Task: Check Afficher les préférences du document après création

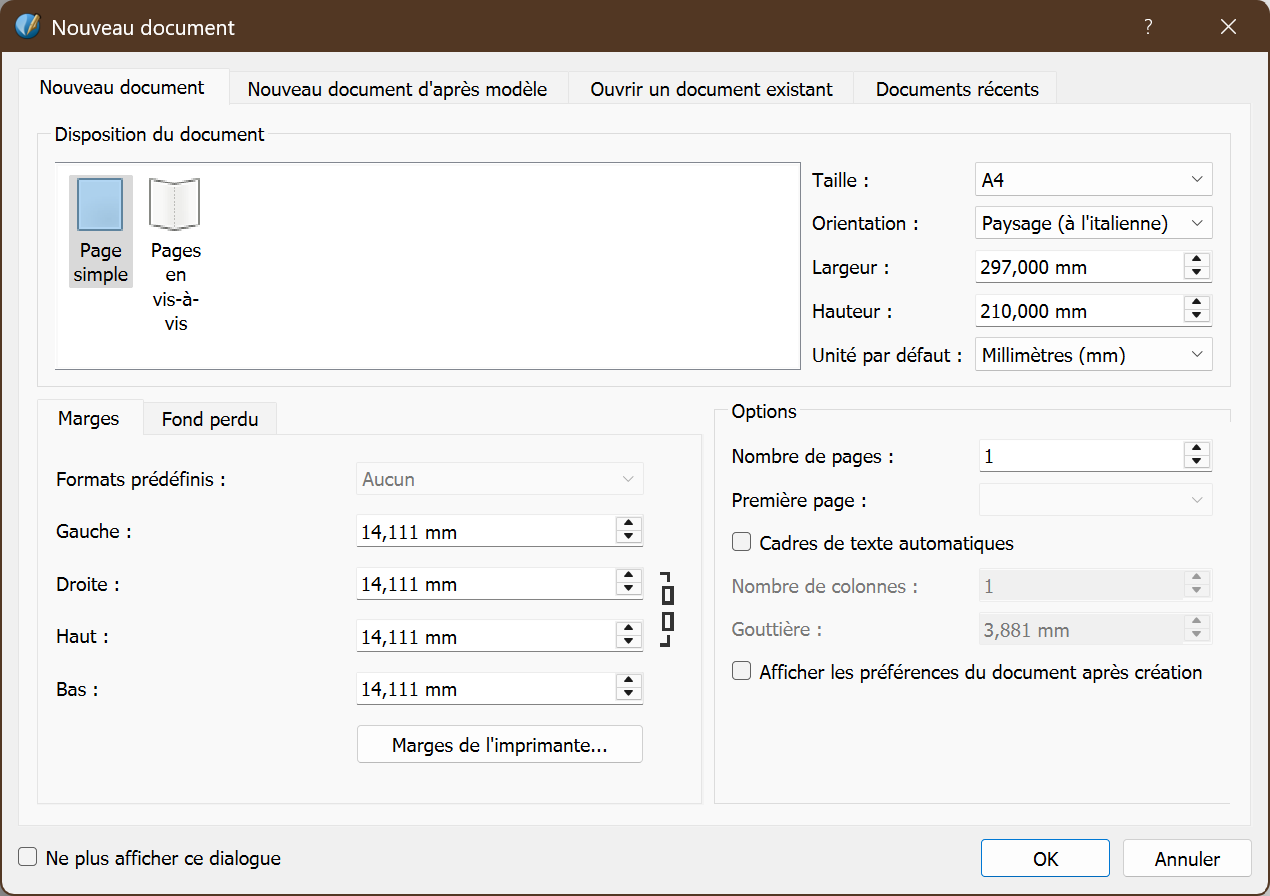Action: (x=742, y=672)
